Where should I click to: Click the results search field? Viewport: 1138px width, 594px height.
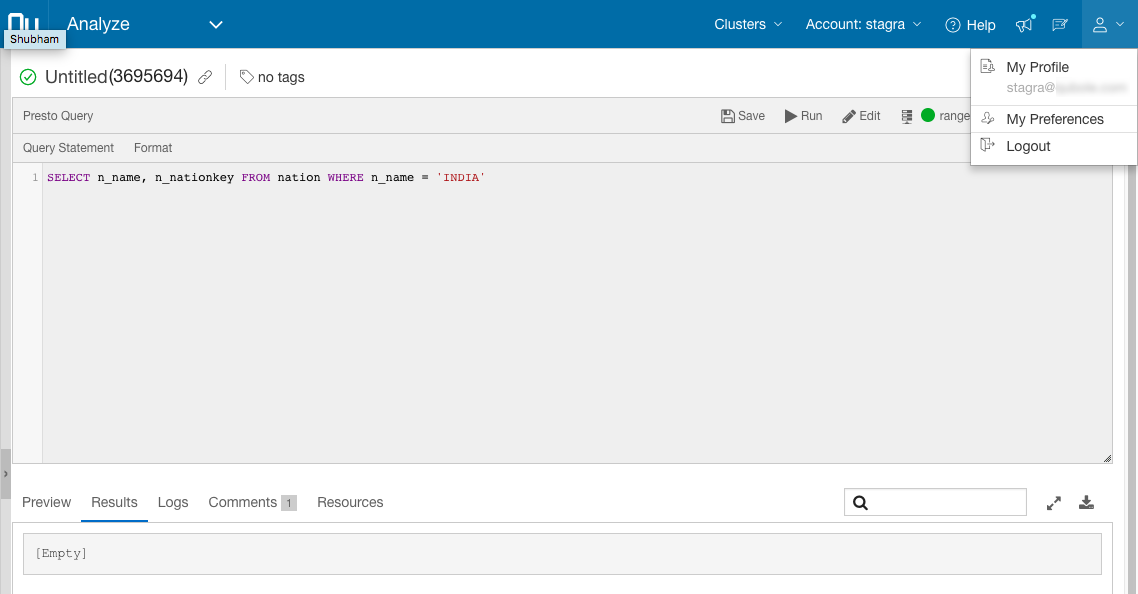tap(935, 502)
